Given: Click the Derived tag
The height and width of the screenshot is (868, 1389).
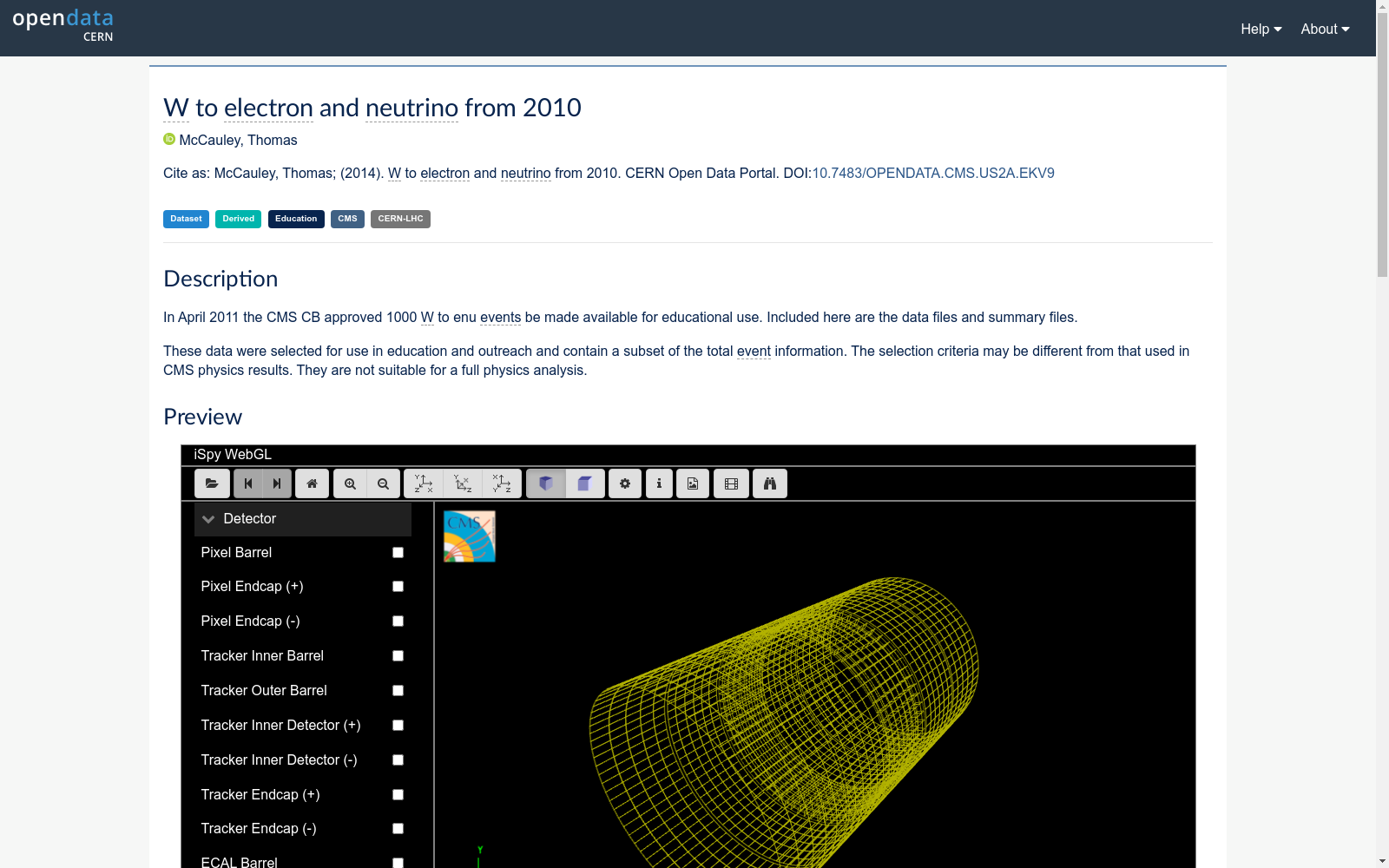Looking at the screenshot, I should tap(239, 219).
